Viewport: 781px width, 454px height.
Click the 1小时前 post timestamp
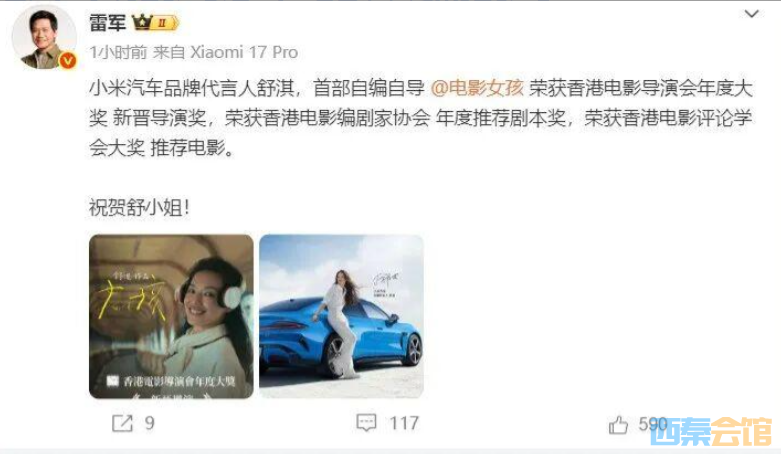click(118, 52)
